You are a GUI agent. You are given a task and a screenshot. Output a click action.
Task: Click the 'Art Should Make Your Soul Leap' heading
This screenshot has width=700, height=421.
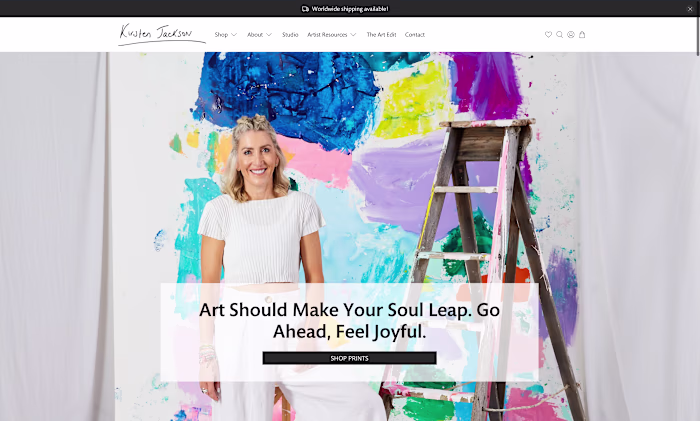350,321
